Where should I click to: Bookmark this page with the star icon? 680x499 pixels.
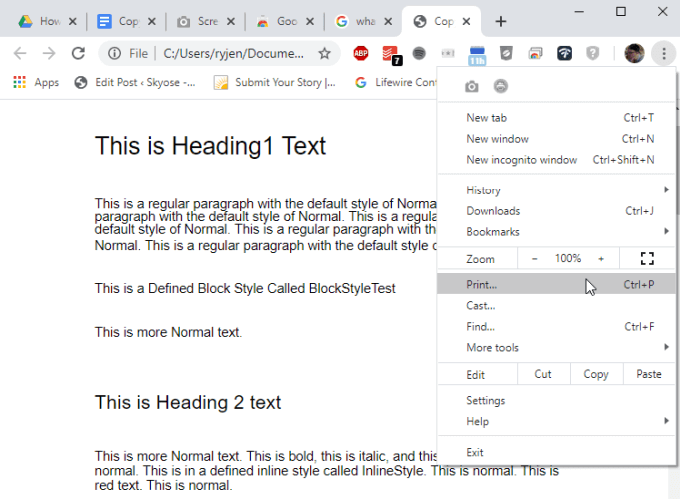[324, 53]
